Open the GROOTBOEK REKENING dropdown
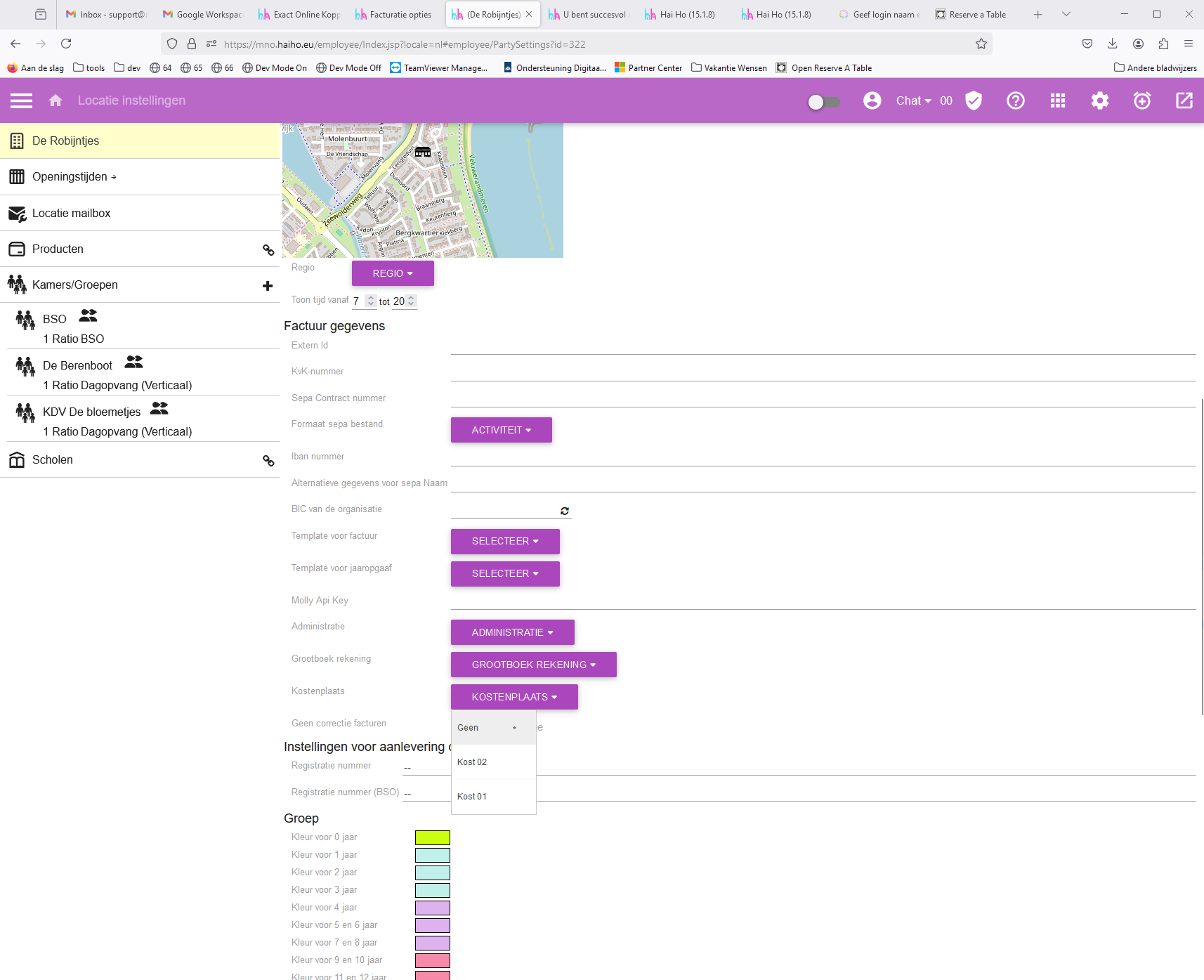This screenshot has height=980, width=1204. pyautogui.click(x=533, y=665)
